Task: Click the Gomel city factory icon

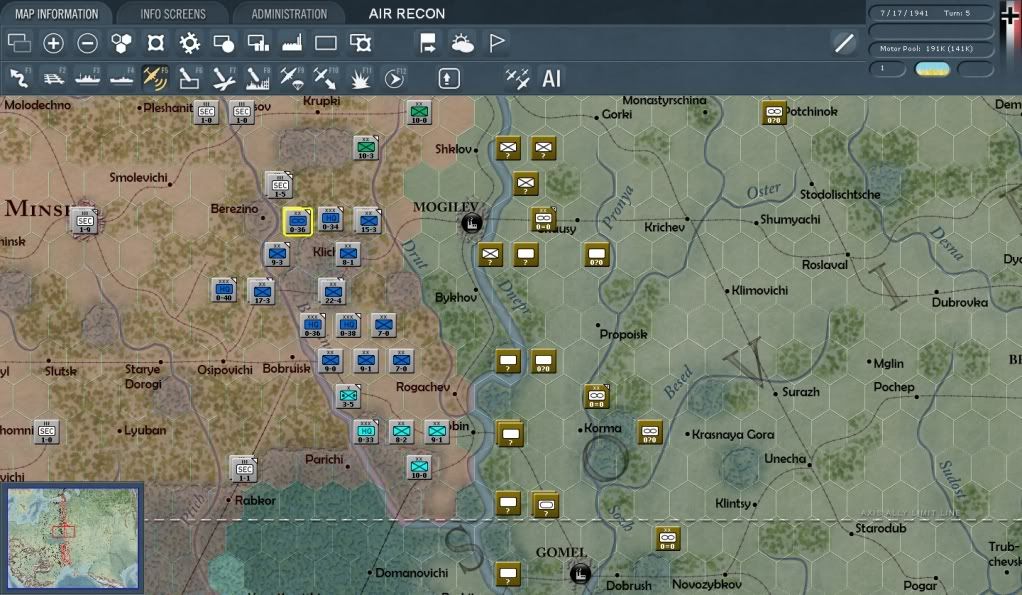Action: point(579,574)
